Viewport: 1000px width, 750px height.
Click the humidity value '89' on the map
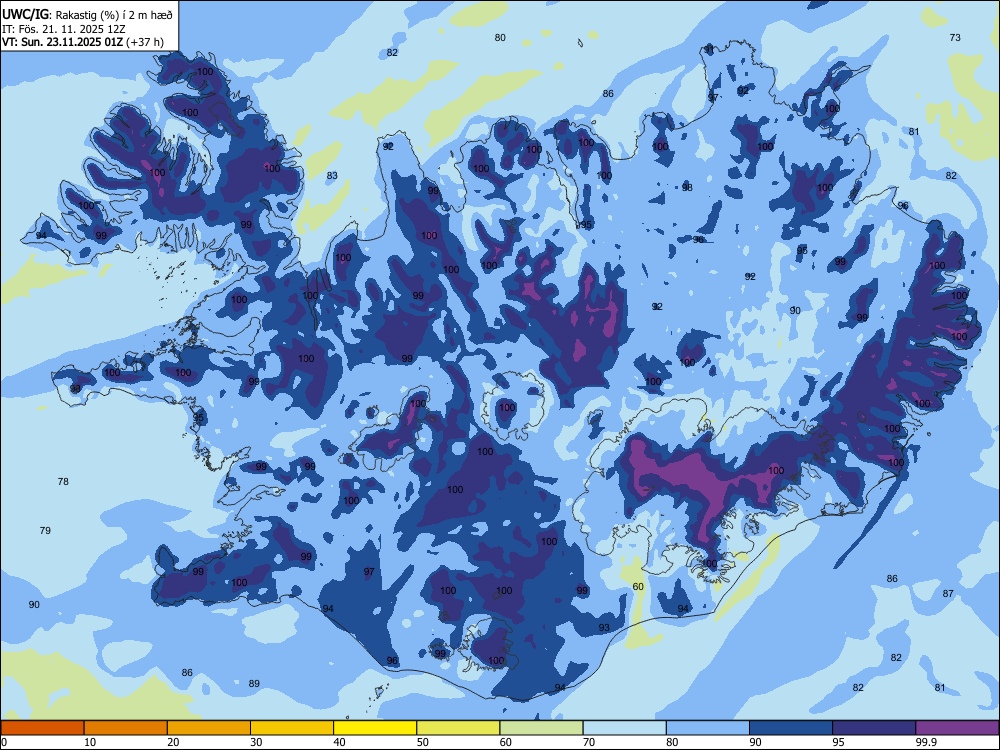[254, 683]
